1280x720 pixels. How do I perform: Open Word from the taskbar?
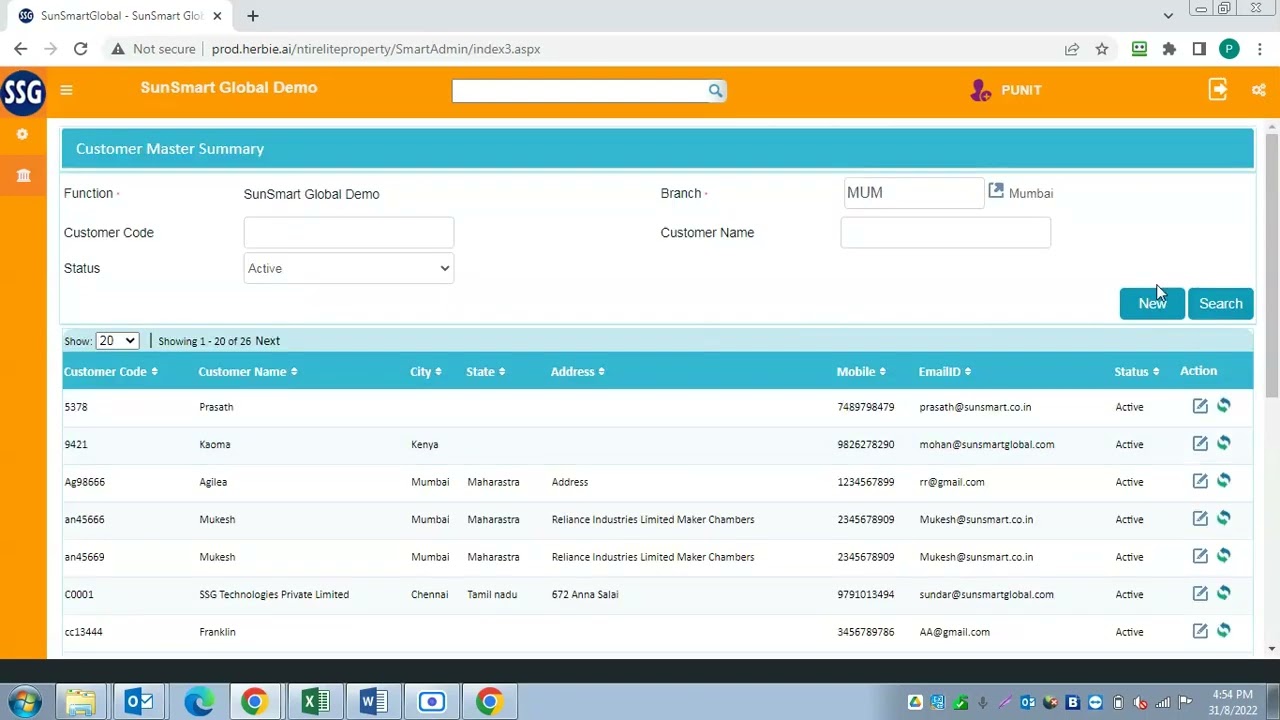[x=373, y=701]
